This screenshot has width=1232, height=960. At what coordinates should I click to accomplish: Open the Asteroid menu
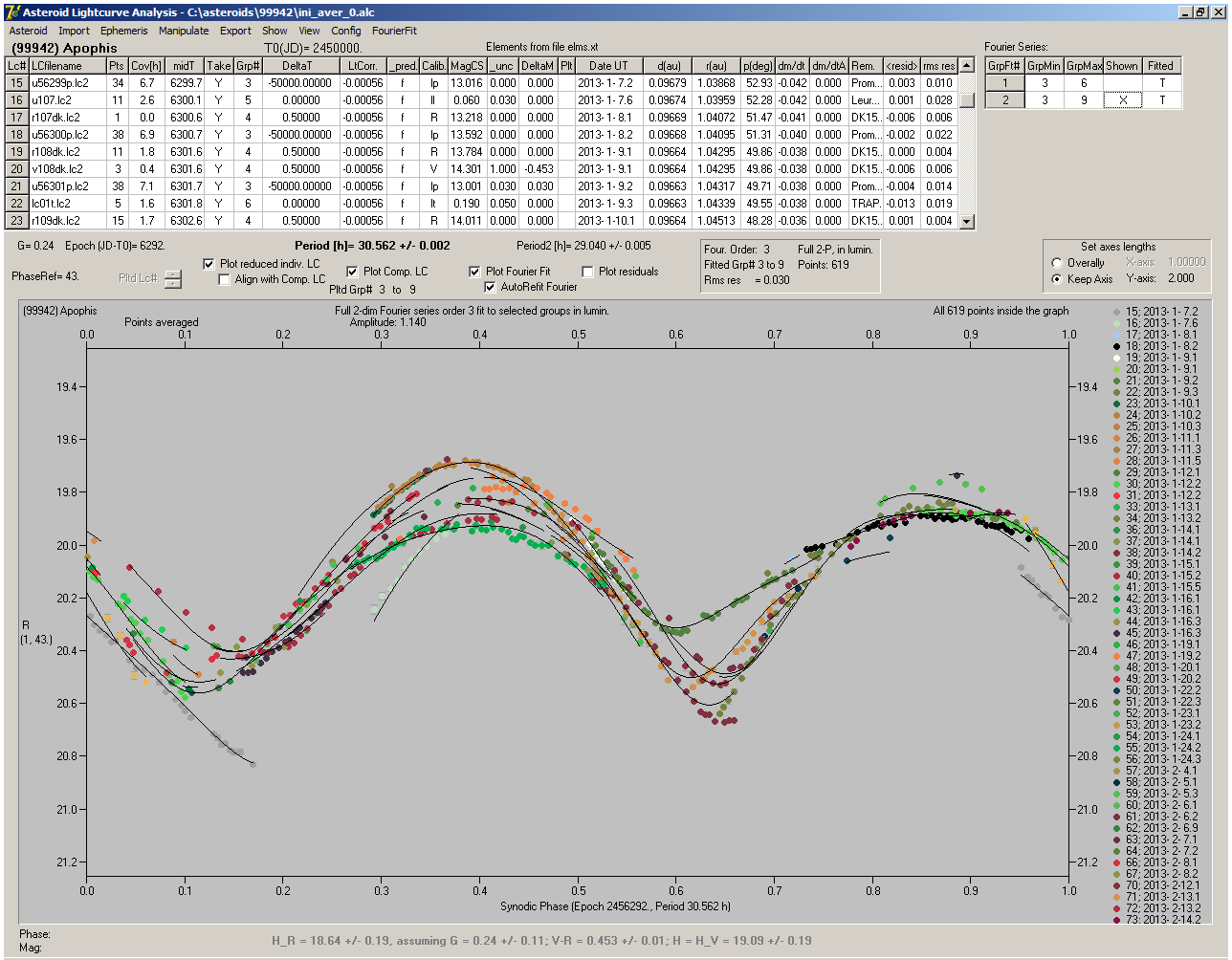click(x=28, y=31)
